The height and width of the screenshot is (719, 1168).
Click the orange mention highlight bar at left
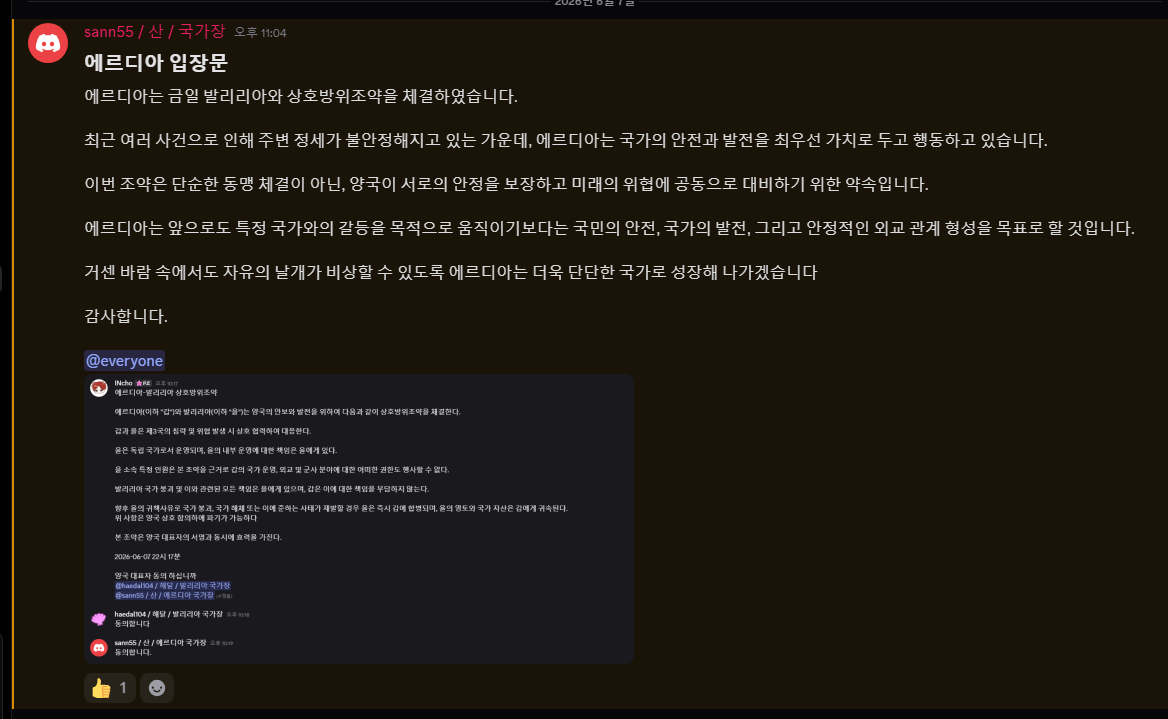pos(13,364)
